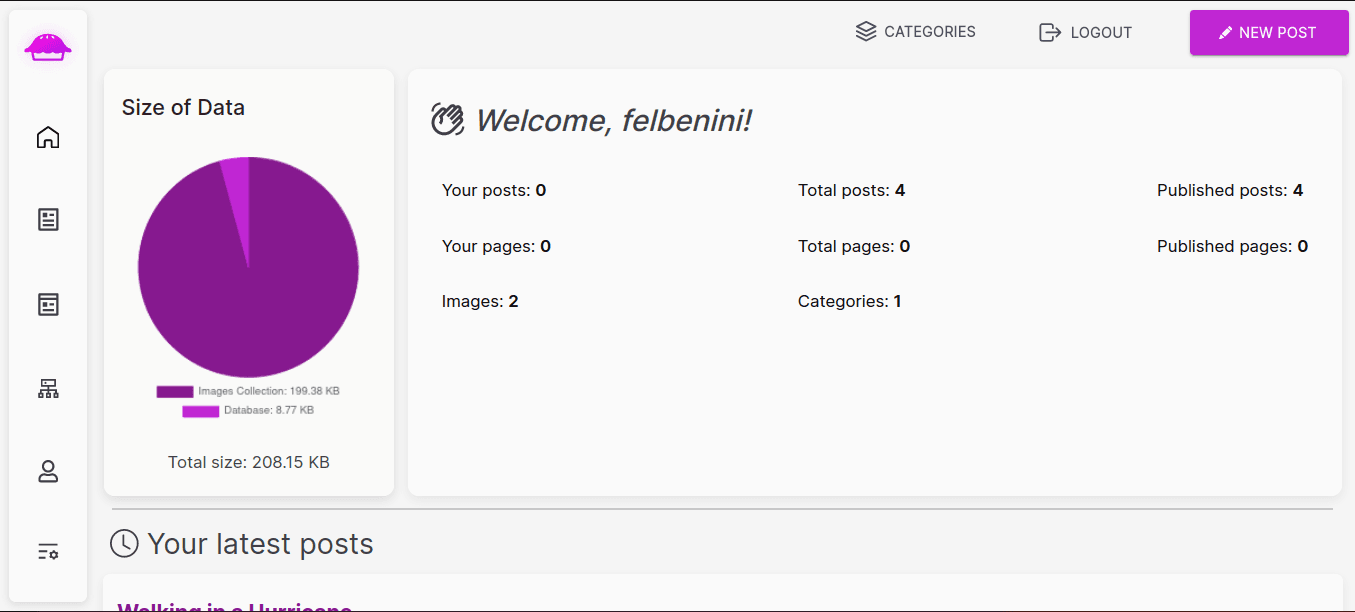The image size is (1355, 612).
Task: Open the sitemap hierarchy sidebar icon
Action: [48, 389]
